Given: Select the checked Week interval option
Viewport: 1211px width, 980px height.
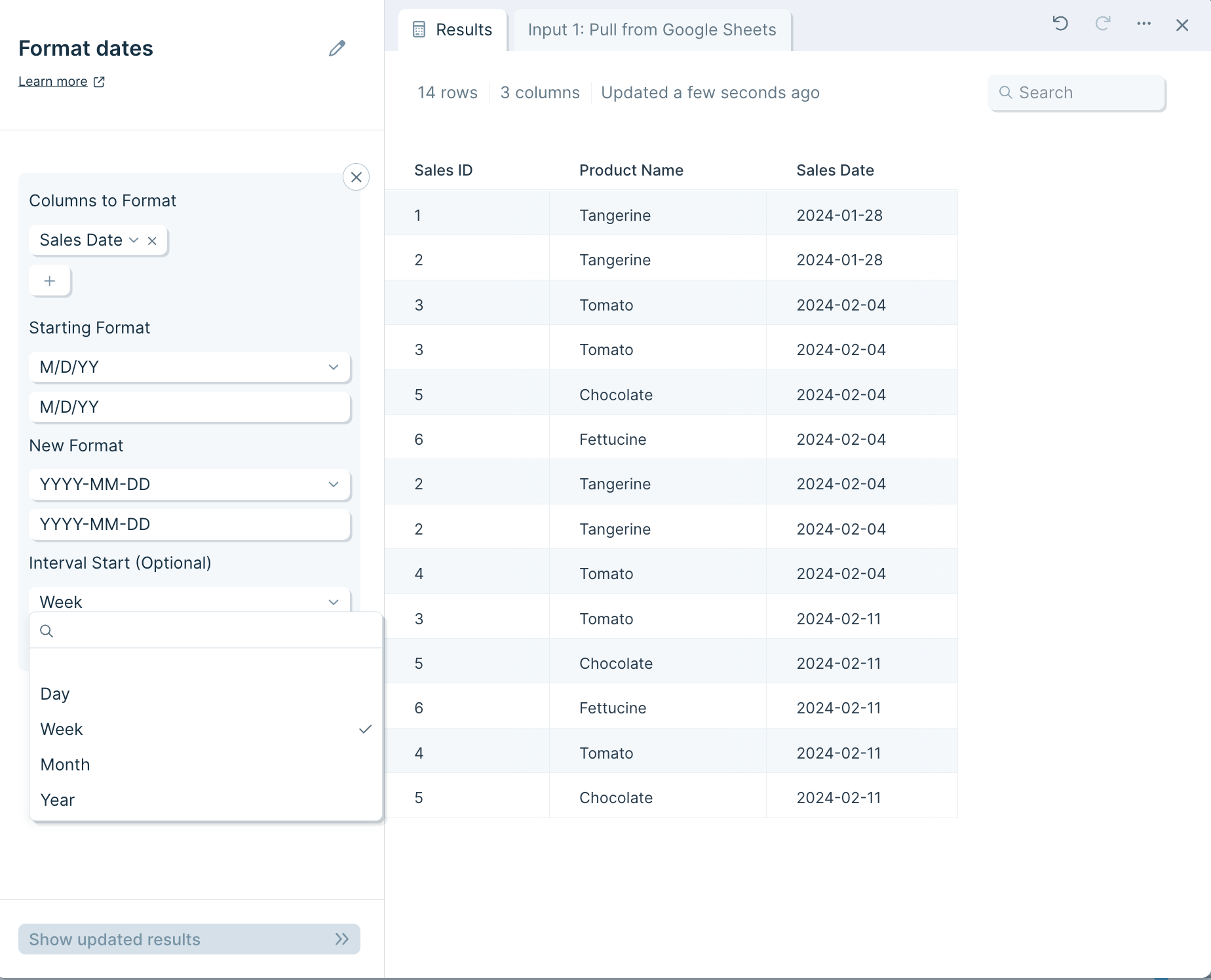Looking at the screenshot, I should [62, 729].
